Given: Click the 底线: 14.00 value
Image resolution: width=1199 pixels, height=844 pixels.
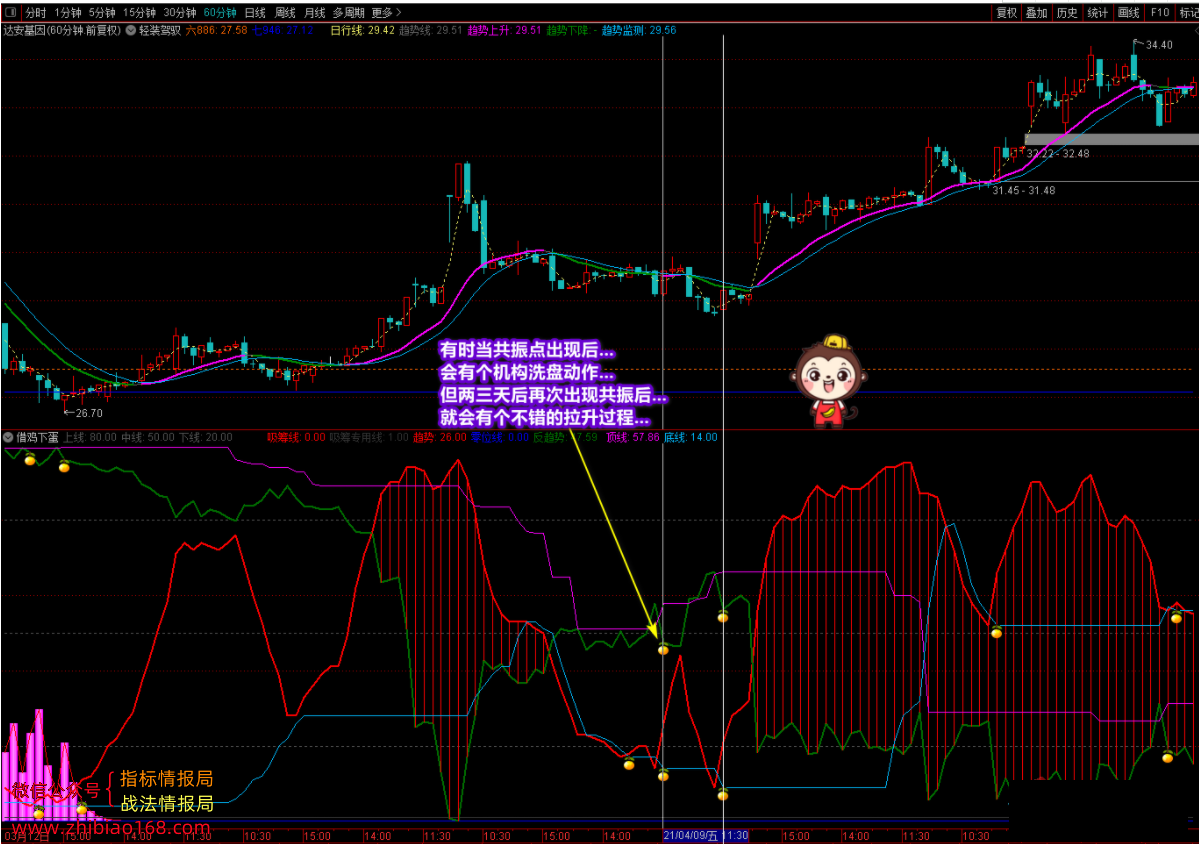Looking at the screenshot, I should [690, 437].
